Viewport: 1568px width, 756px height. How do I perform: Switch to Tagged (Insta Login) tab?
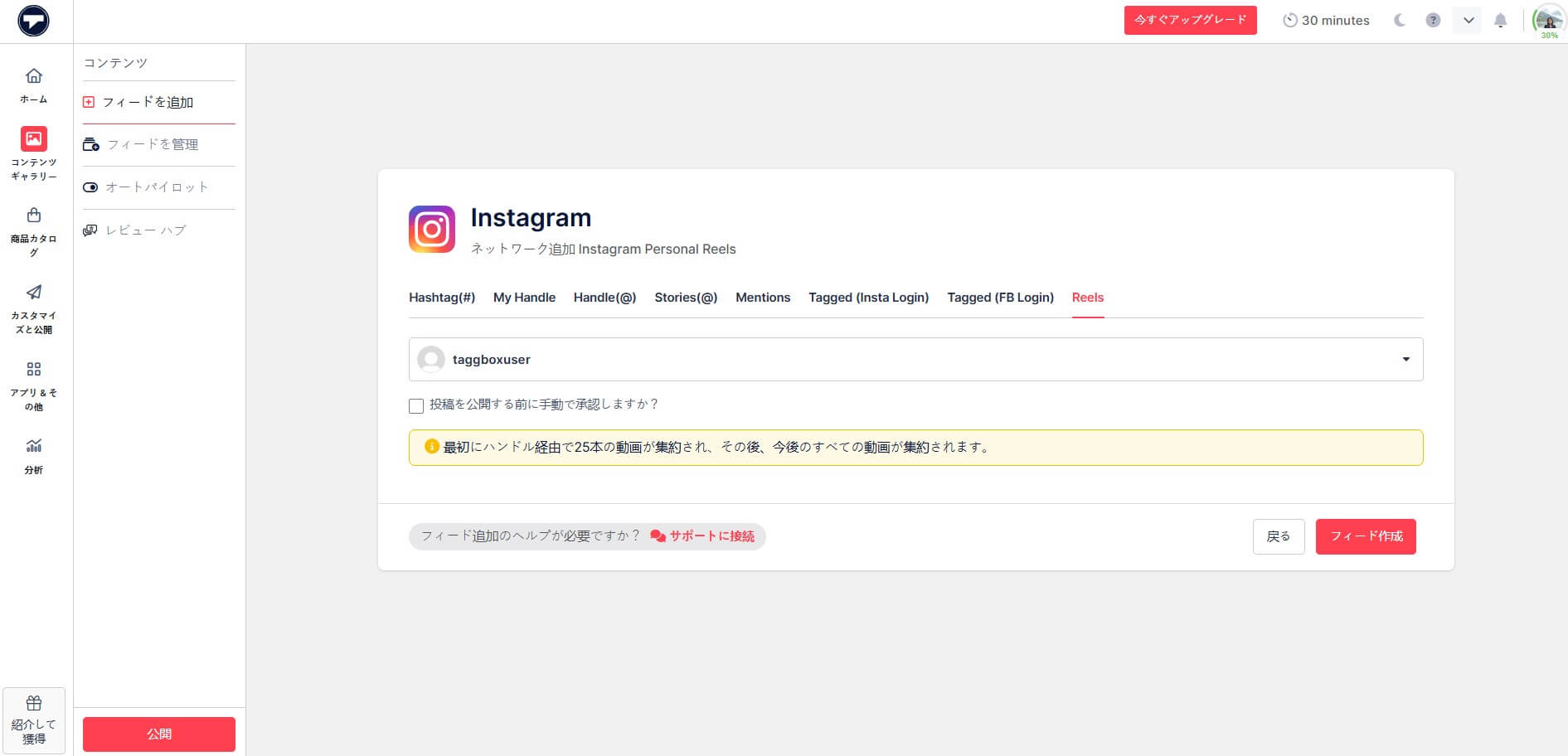point(869,298)
